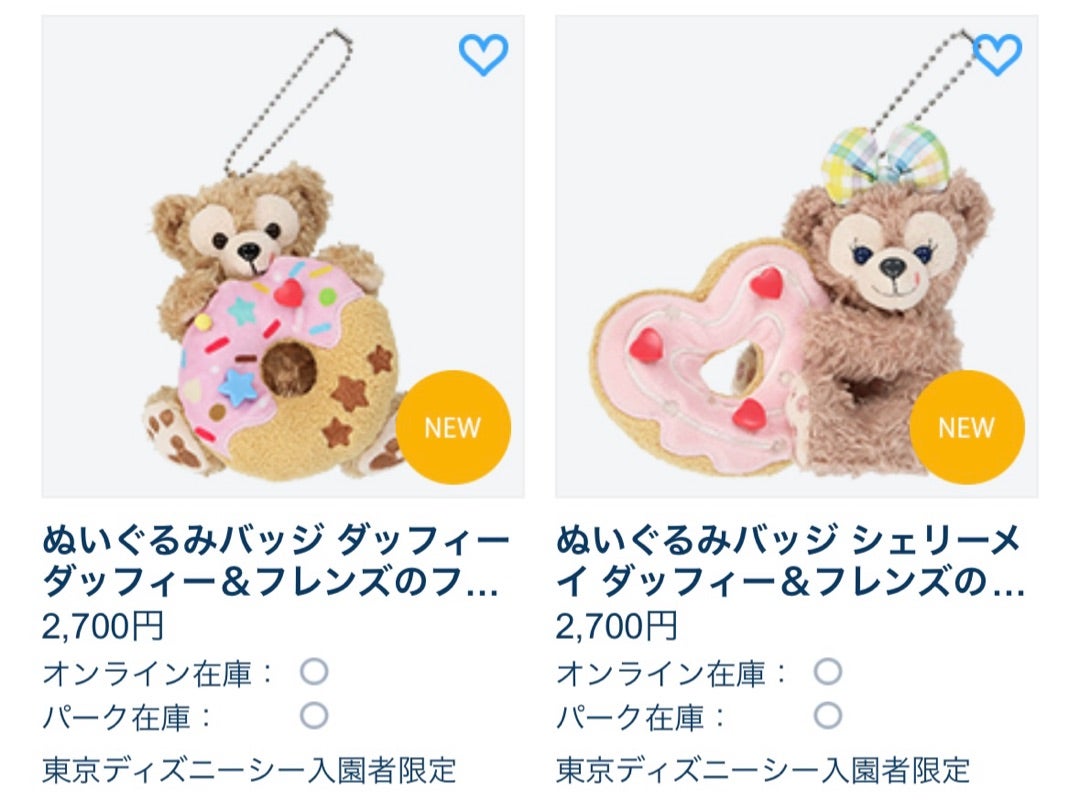The height and width of the screenshot is (802, 1080).
Task: Tap the NEW badge on ShellieMay item
Action: point(967,427)
